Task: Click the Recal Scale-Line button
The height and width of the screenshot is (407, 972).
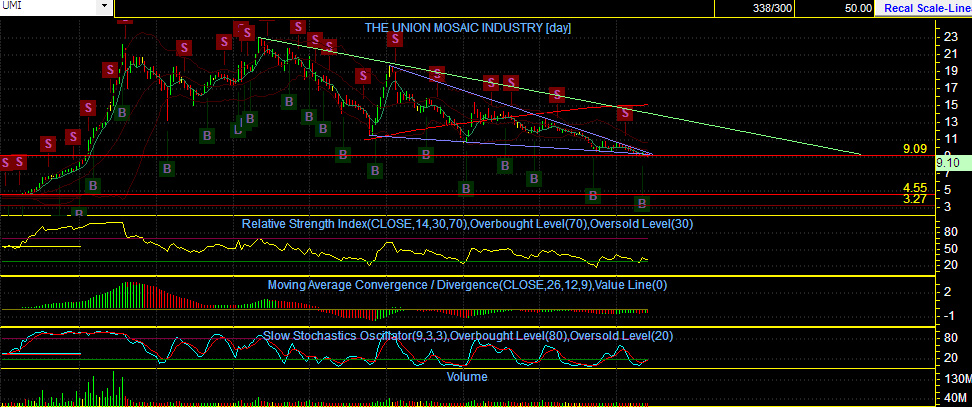Action: coord(923,8)
